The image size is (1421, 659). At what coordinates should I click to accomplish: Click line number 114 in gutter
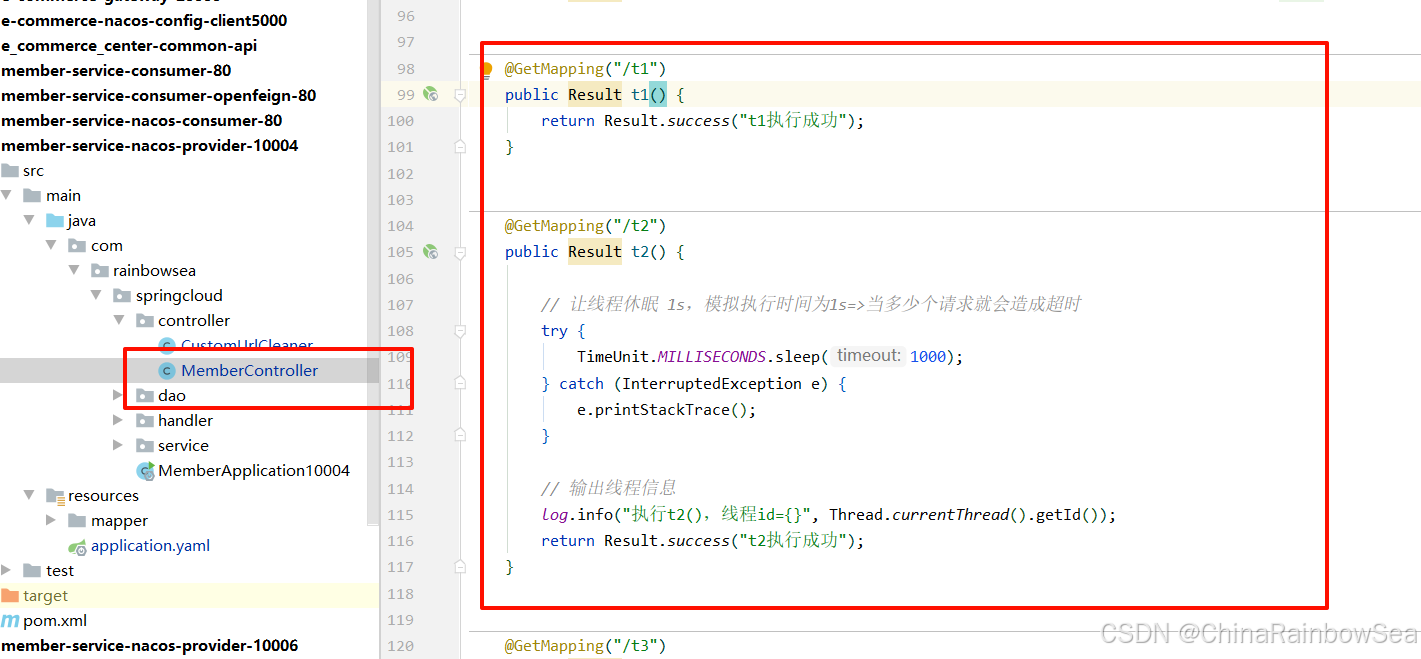(x=401, y=489)
